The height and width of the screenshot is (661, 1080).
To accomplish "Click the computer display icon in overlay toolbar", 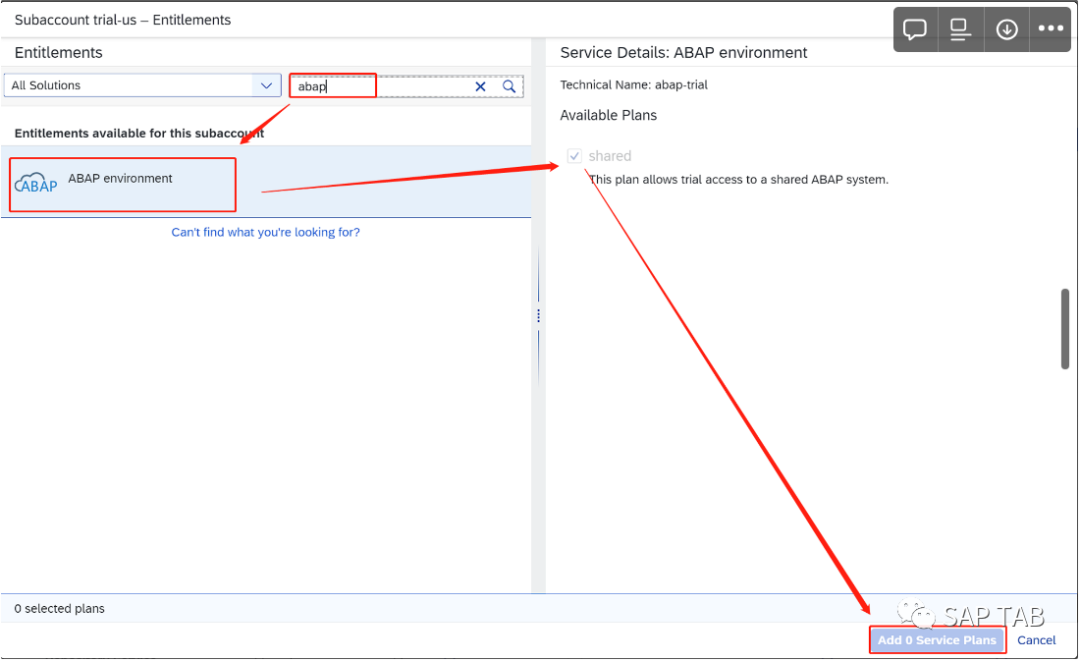I will [x=960, y=30].
